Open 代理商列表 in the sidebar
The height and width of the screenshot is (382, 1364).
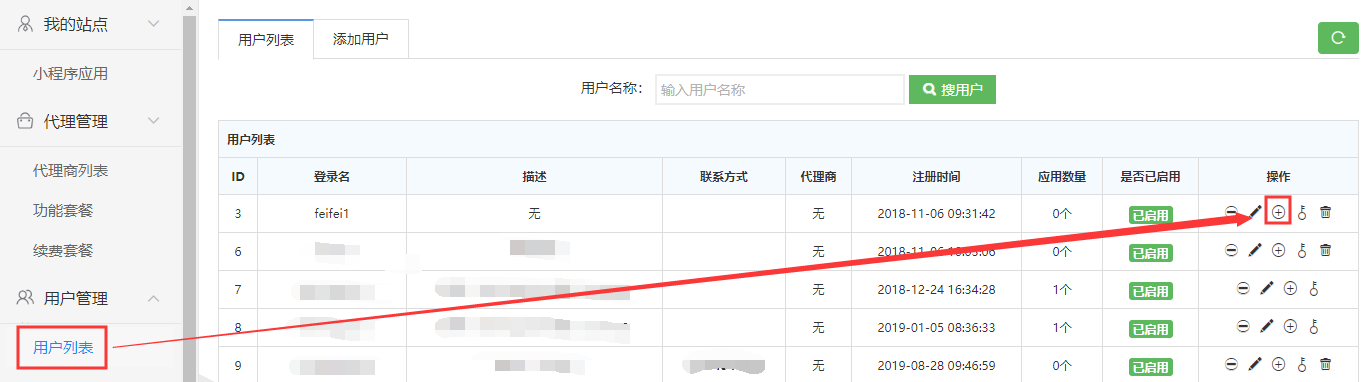(x=70, y=171)
